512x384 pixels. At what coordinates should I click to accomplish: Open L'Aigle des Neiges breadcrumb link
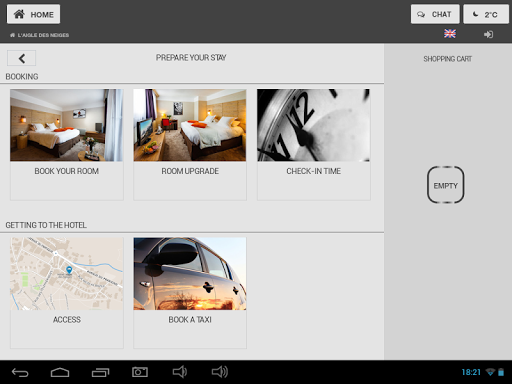point(40,35)
